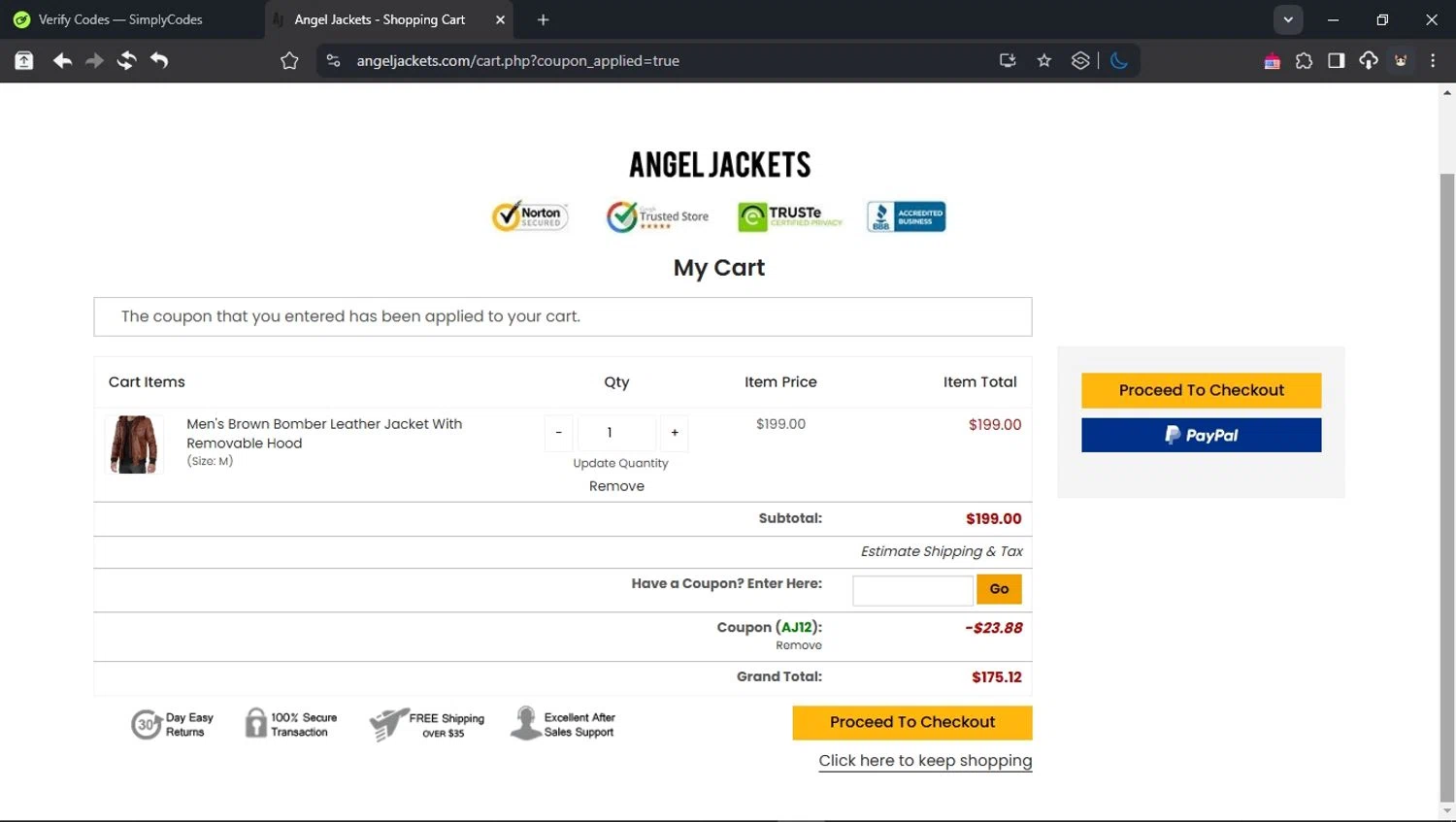The height and width of the screenshot is (822, 1456).
Task: Click the bottom Proceed To Checkout button
Action: (x=912, y=722)
